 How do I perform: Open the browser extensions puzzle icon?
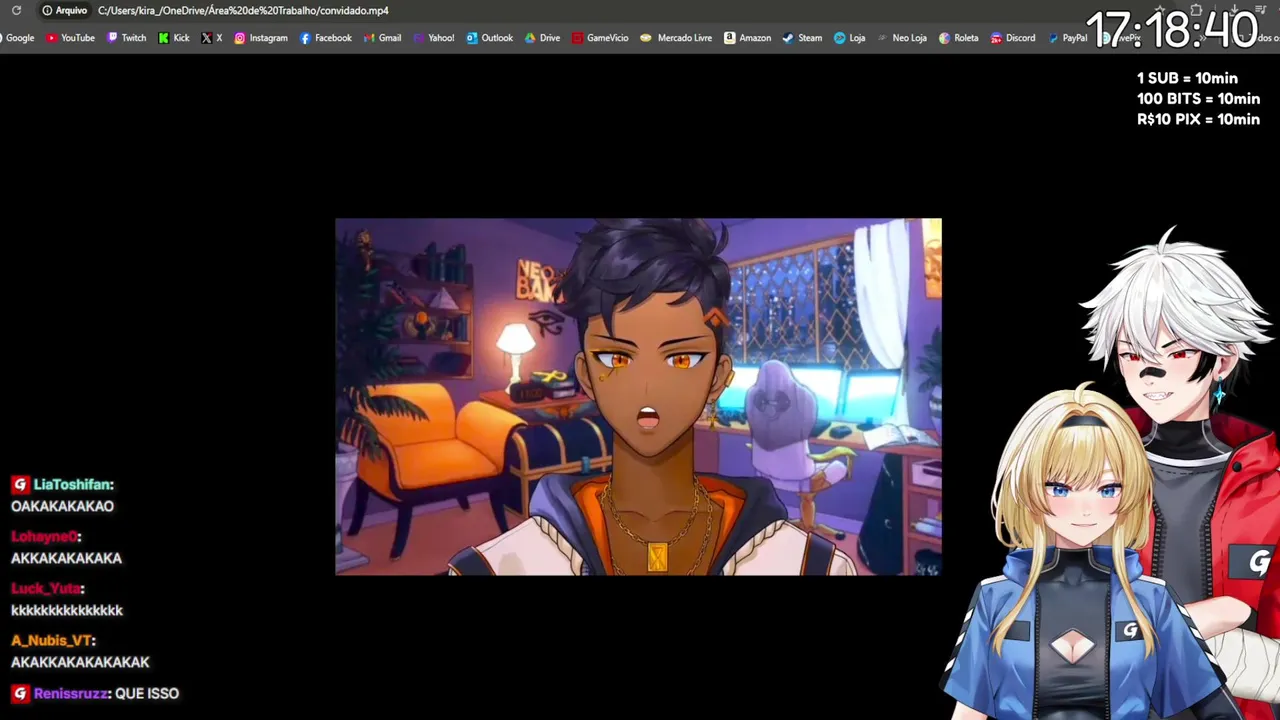(x=1196, y=10)
